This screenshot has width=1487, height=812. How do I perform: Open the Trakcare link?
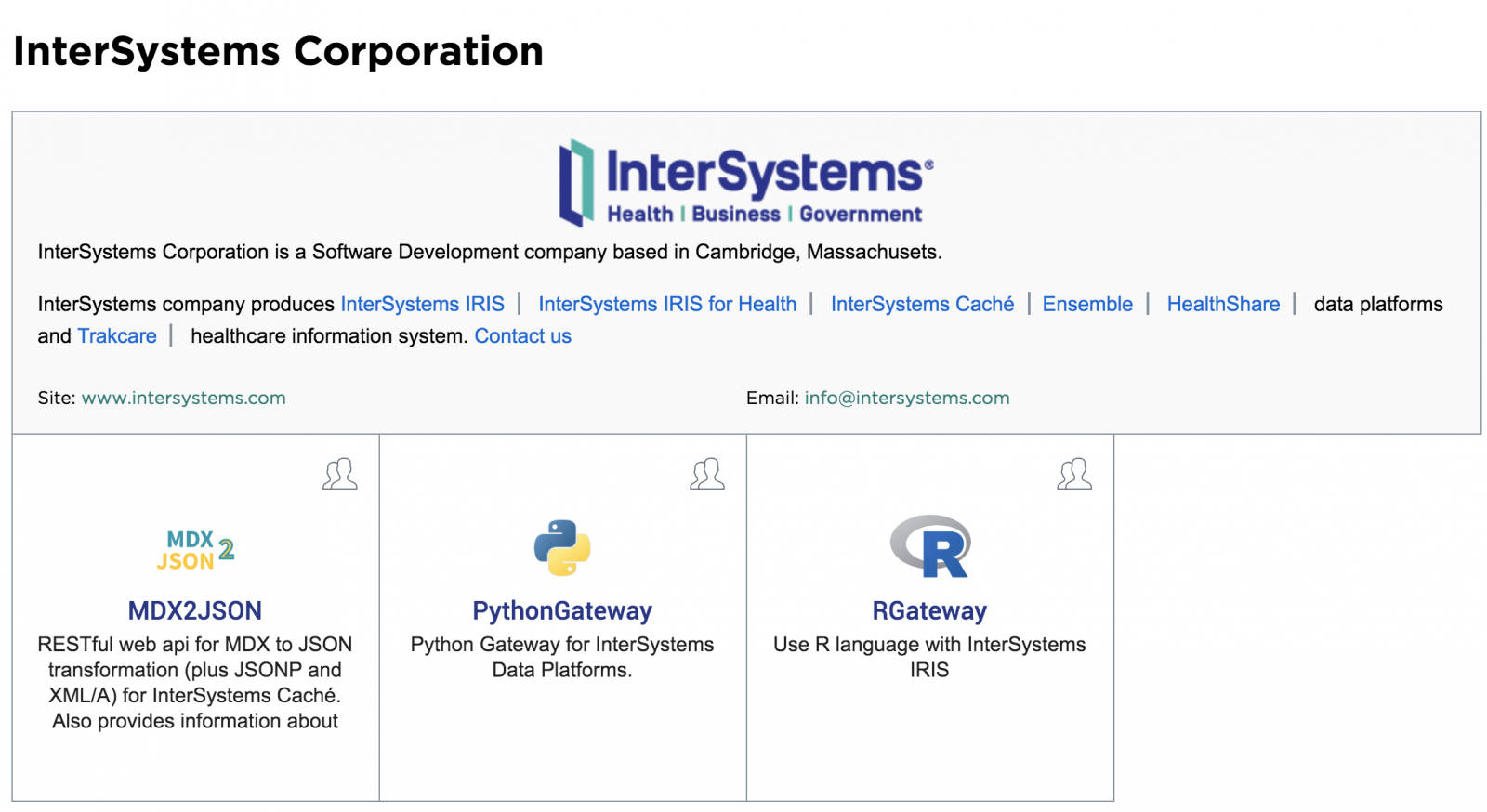(117, 336)
